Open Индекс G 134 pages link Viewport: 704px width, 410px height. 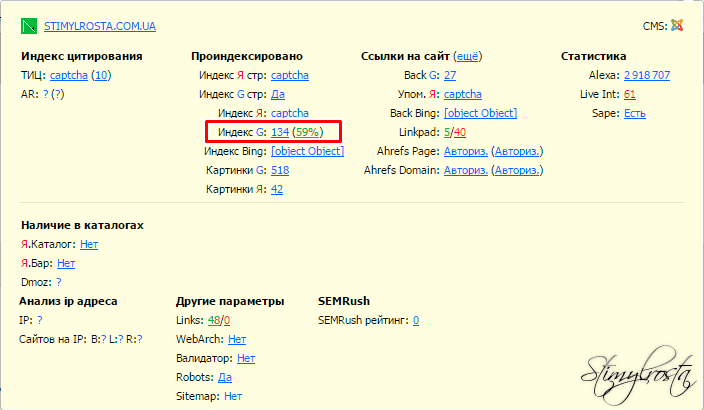(x=280, y=132)
